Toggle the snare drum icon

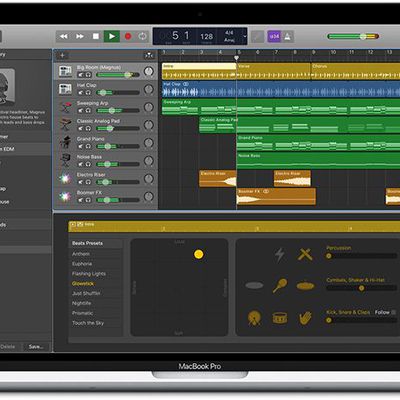coord(280,318)
